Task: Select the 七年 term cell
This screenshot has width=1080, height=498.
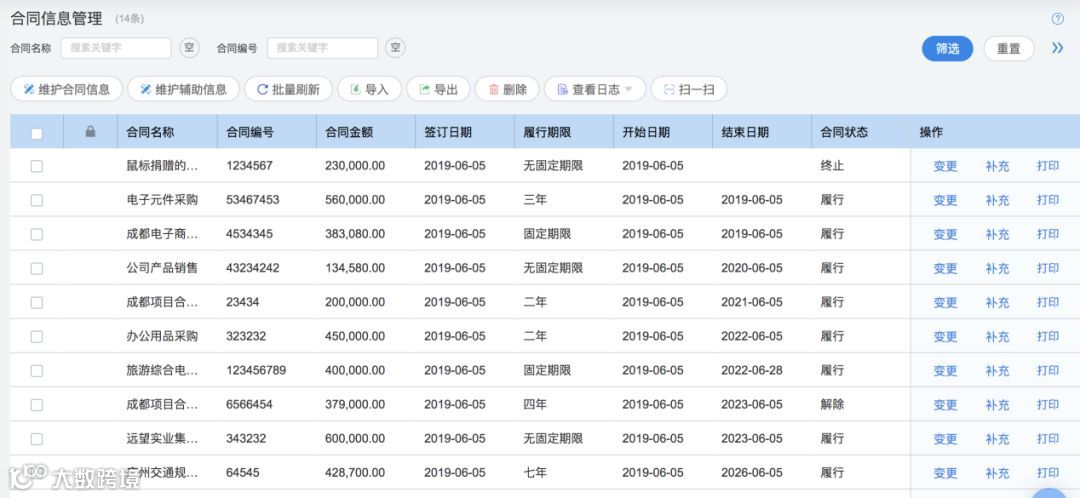Action: coord(535,473)
